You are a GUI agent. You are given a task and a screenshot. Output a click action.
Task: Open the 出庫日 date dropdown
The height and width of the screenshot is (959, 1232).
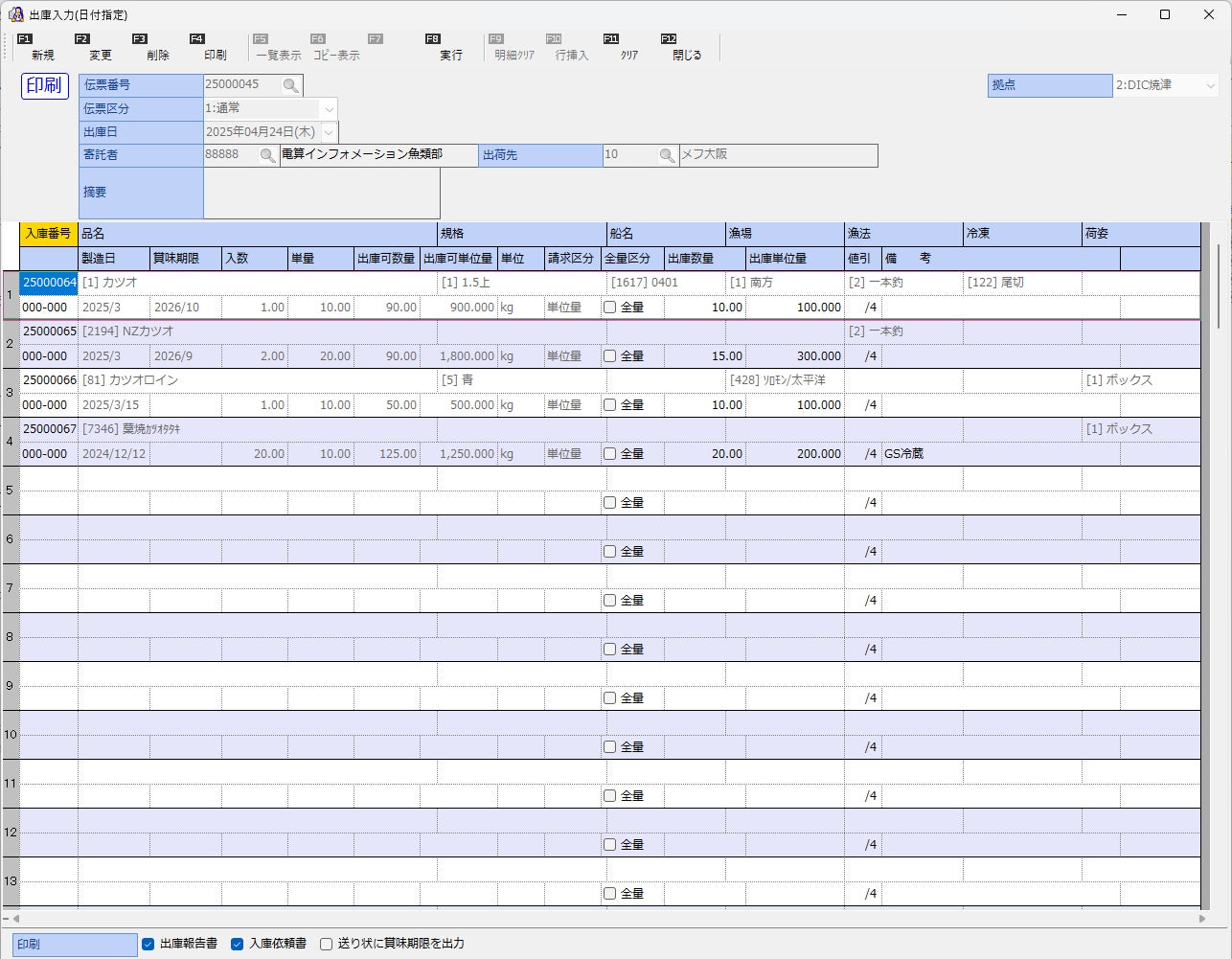[329, 132]
